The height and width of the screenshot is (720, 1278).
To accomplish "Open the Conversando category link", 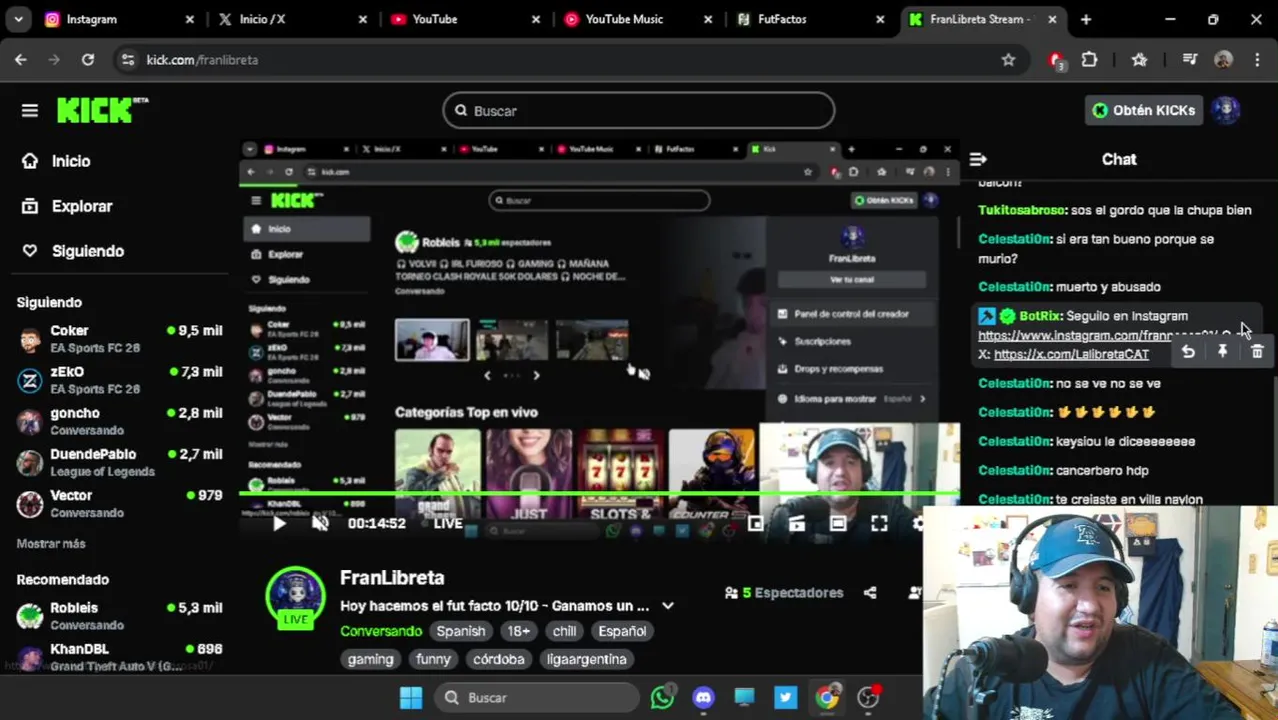I will [381, 631].
